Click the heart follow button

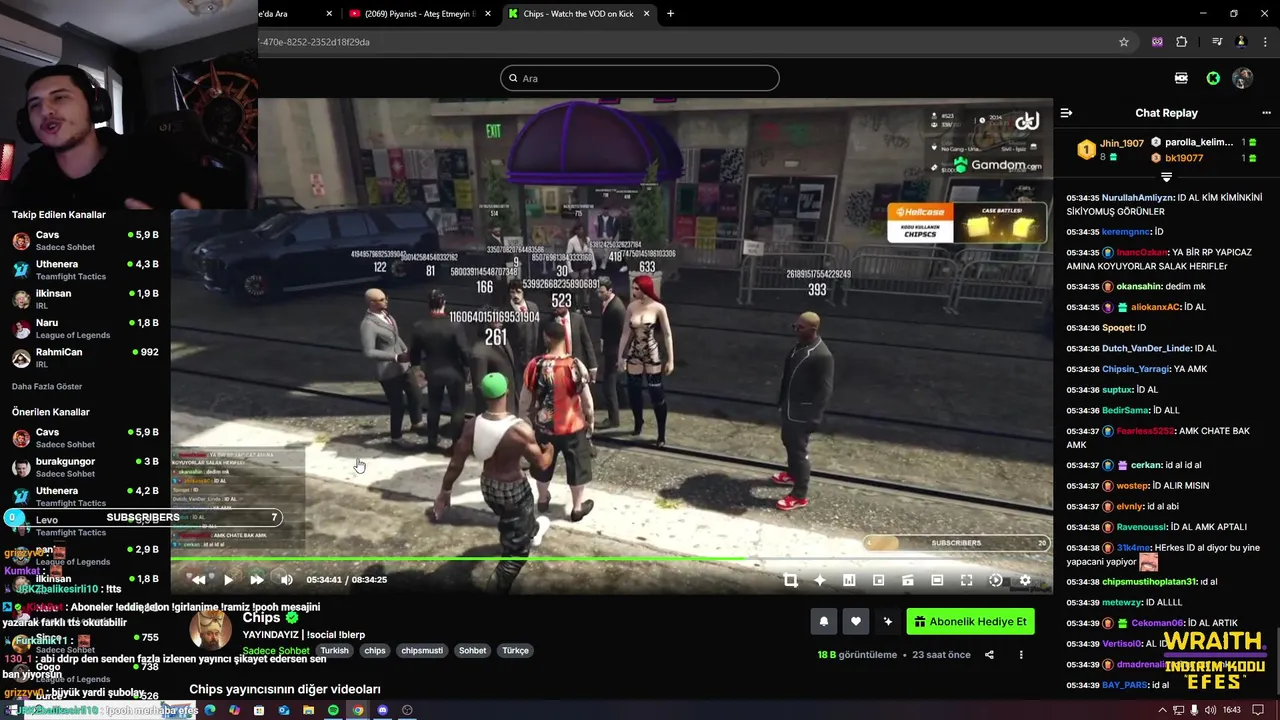coord(855,622)
